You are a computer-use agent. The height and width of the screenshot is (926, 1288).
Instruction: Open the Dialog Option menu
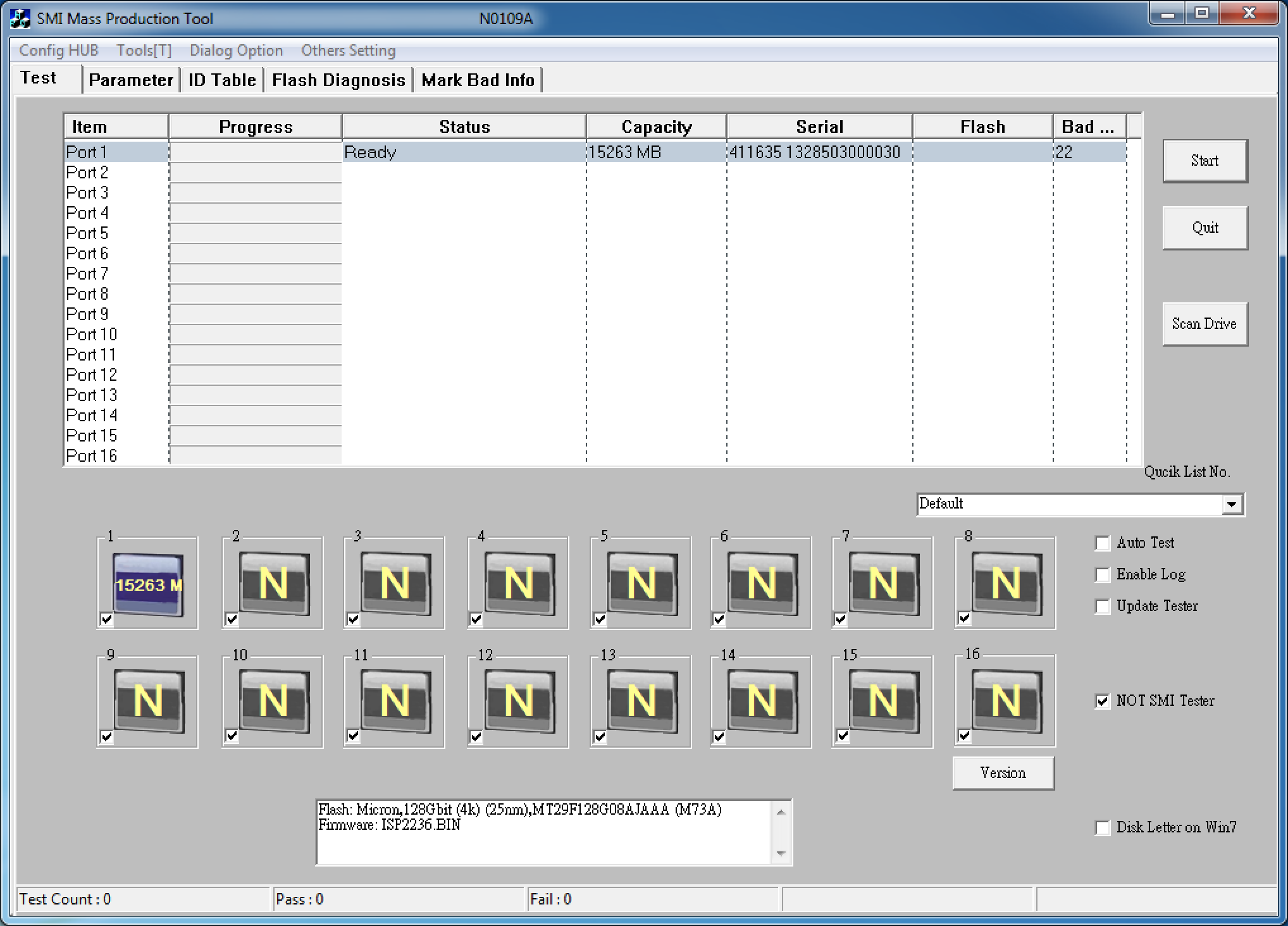coord(236,51)
